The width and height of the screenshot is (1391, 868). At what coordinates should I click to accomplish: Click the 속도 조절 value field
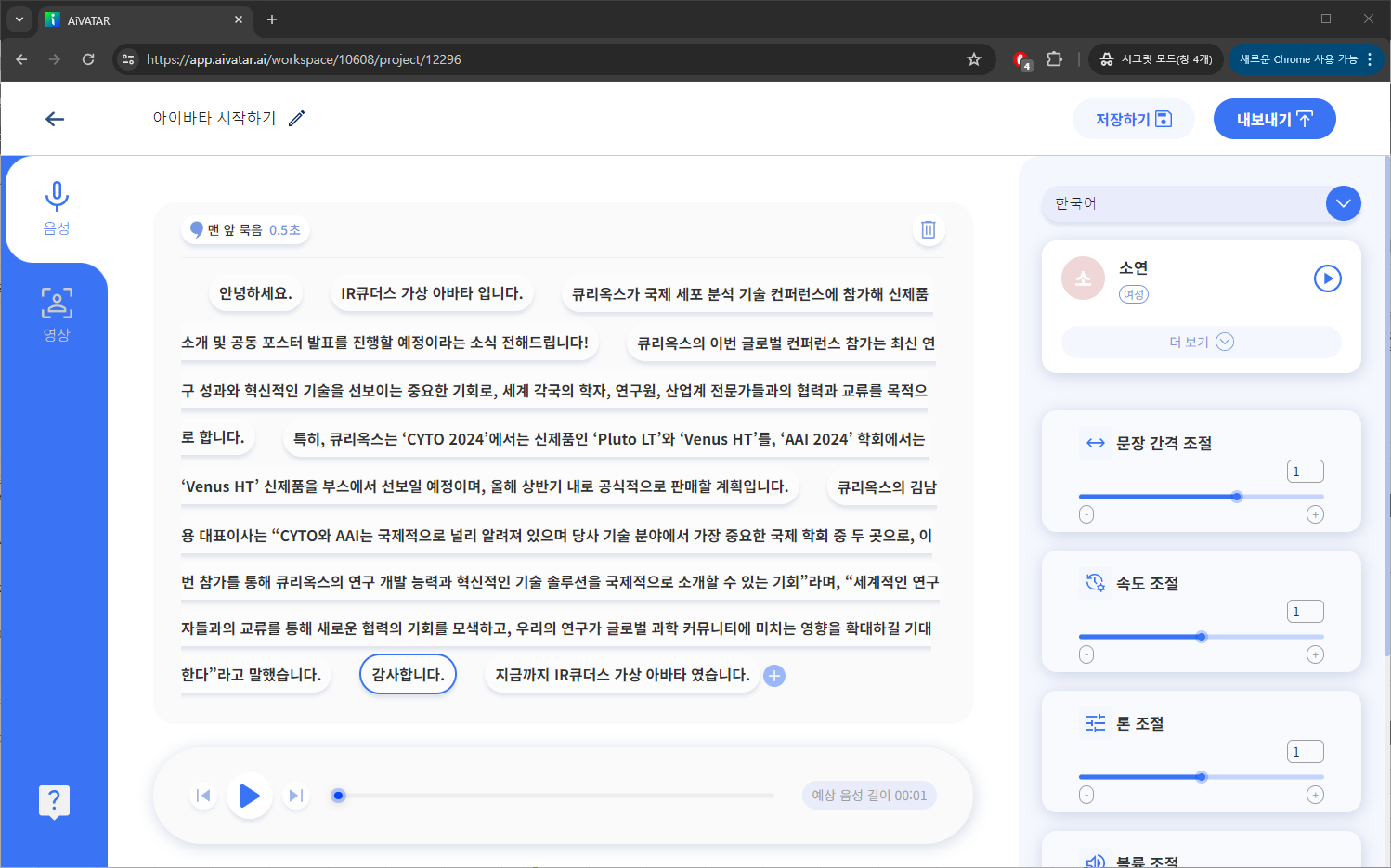click(x=1305, y=612)
